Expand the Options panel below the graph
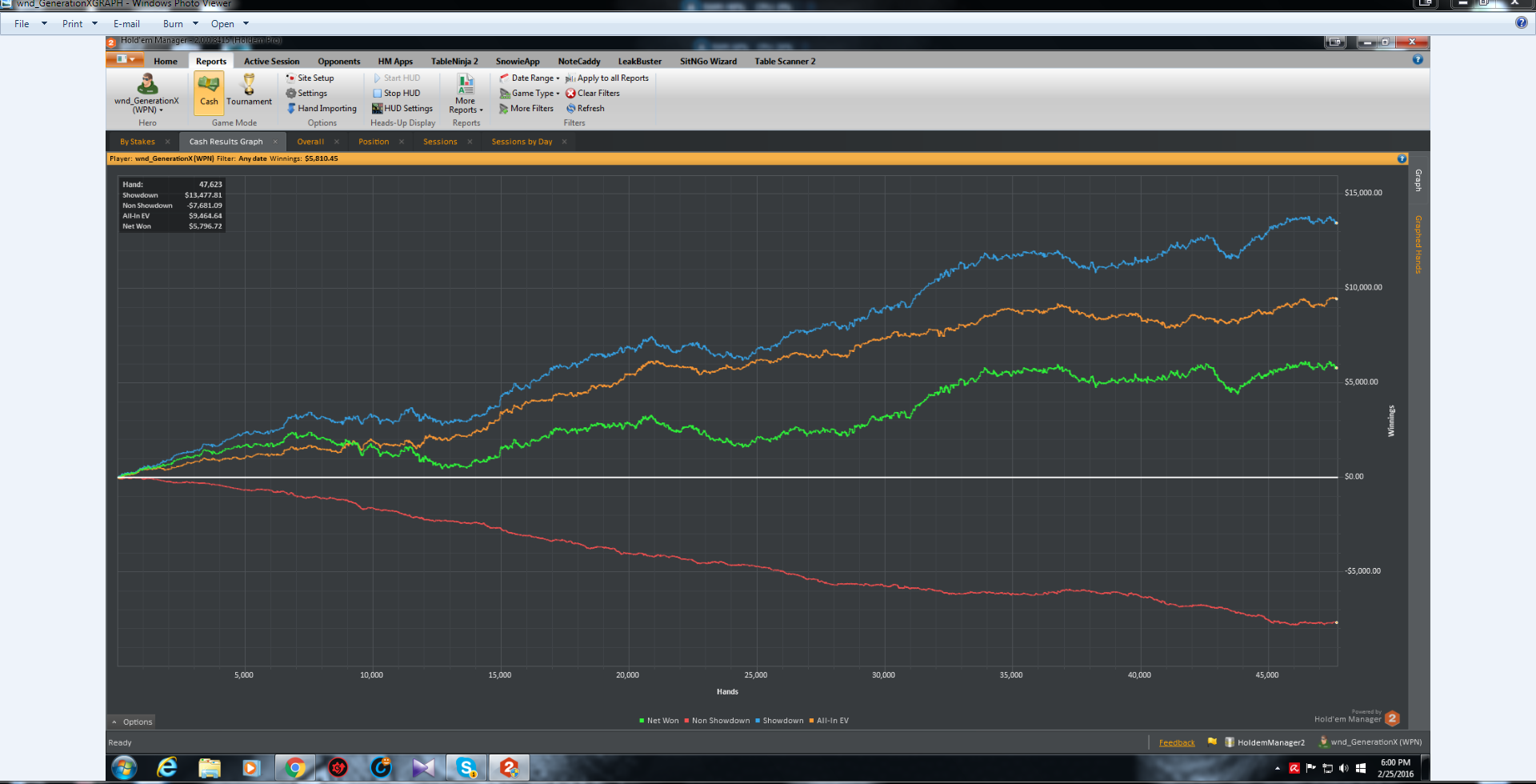 [132, 722]
